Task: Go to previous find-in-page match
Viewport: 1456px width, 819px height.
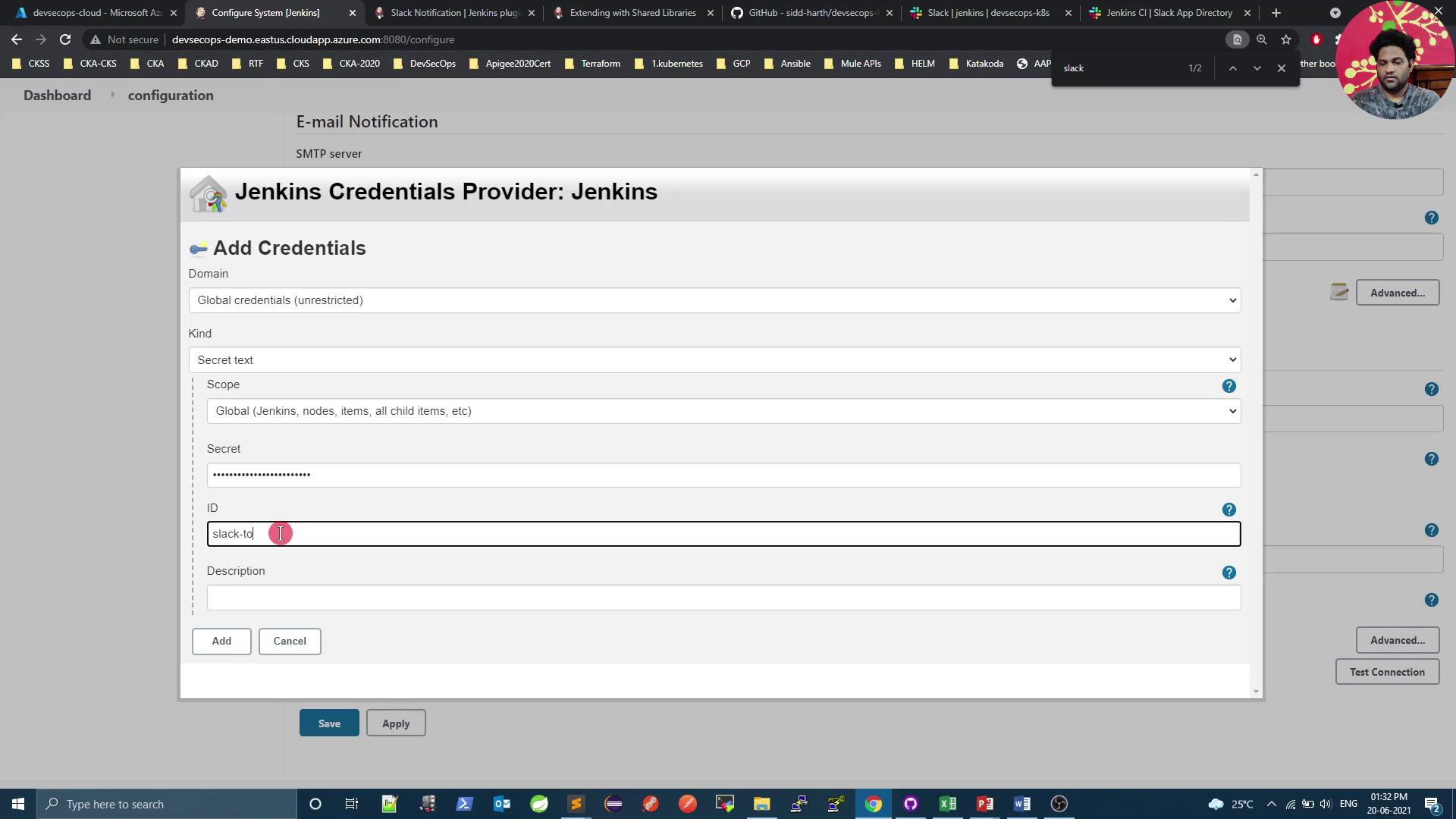Action: [x=1233, y=68]
